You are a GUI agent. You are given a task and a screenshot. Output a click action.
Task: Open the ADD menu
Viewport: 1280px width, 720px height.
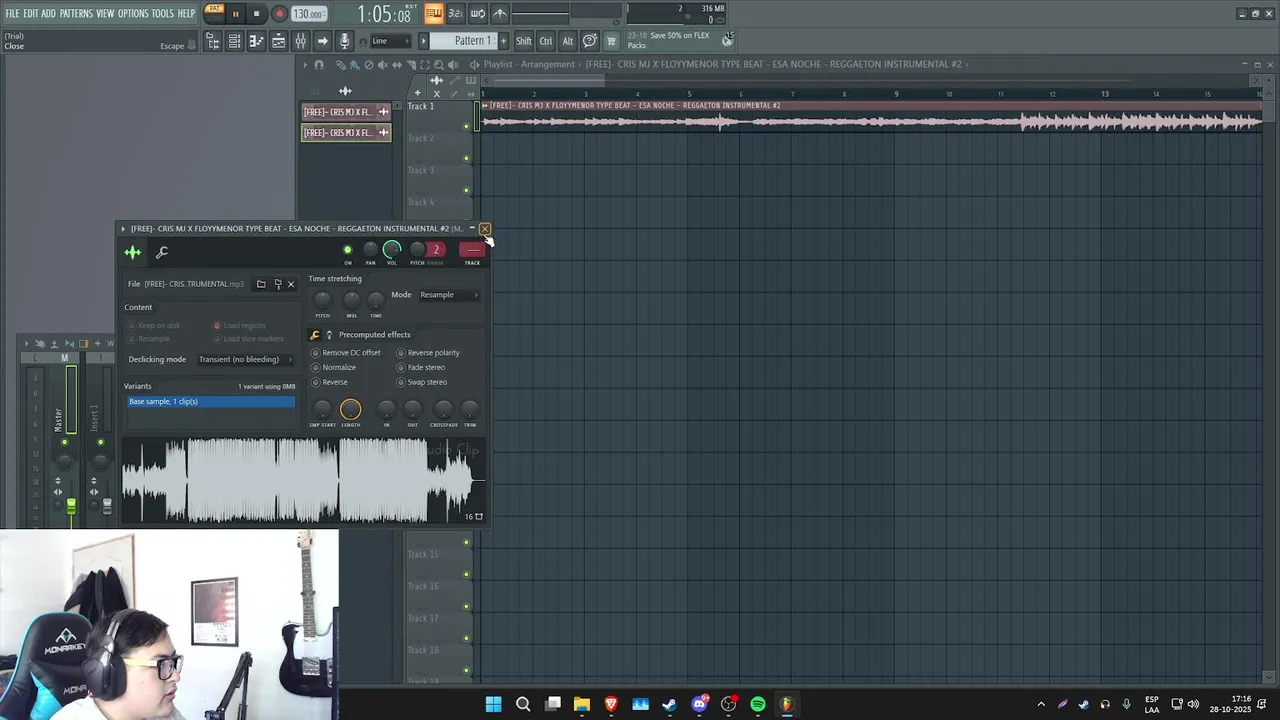point(48,13)
